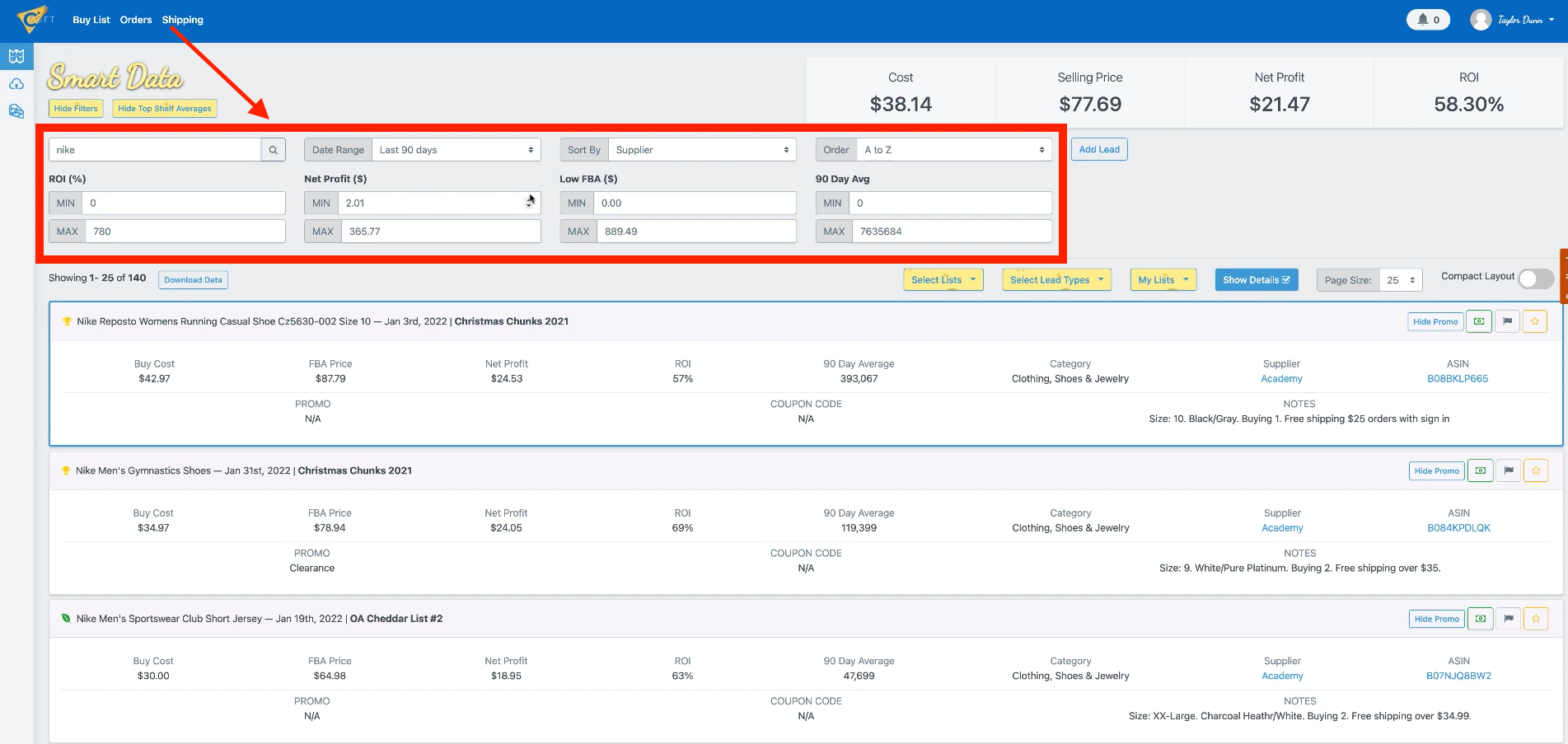
Task: Flag the Nike Reposto Womens lead
Action: (1507, 321)
